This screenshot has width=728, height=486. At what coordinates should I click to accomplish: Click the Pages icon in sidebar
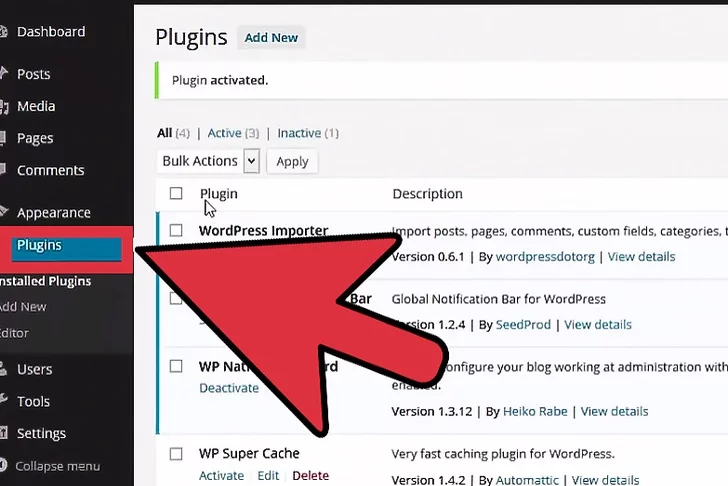[3, 138]
